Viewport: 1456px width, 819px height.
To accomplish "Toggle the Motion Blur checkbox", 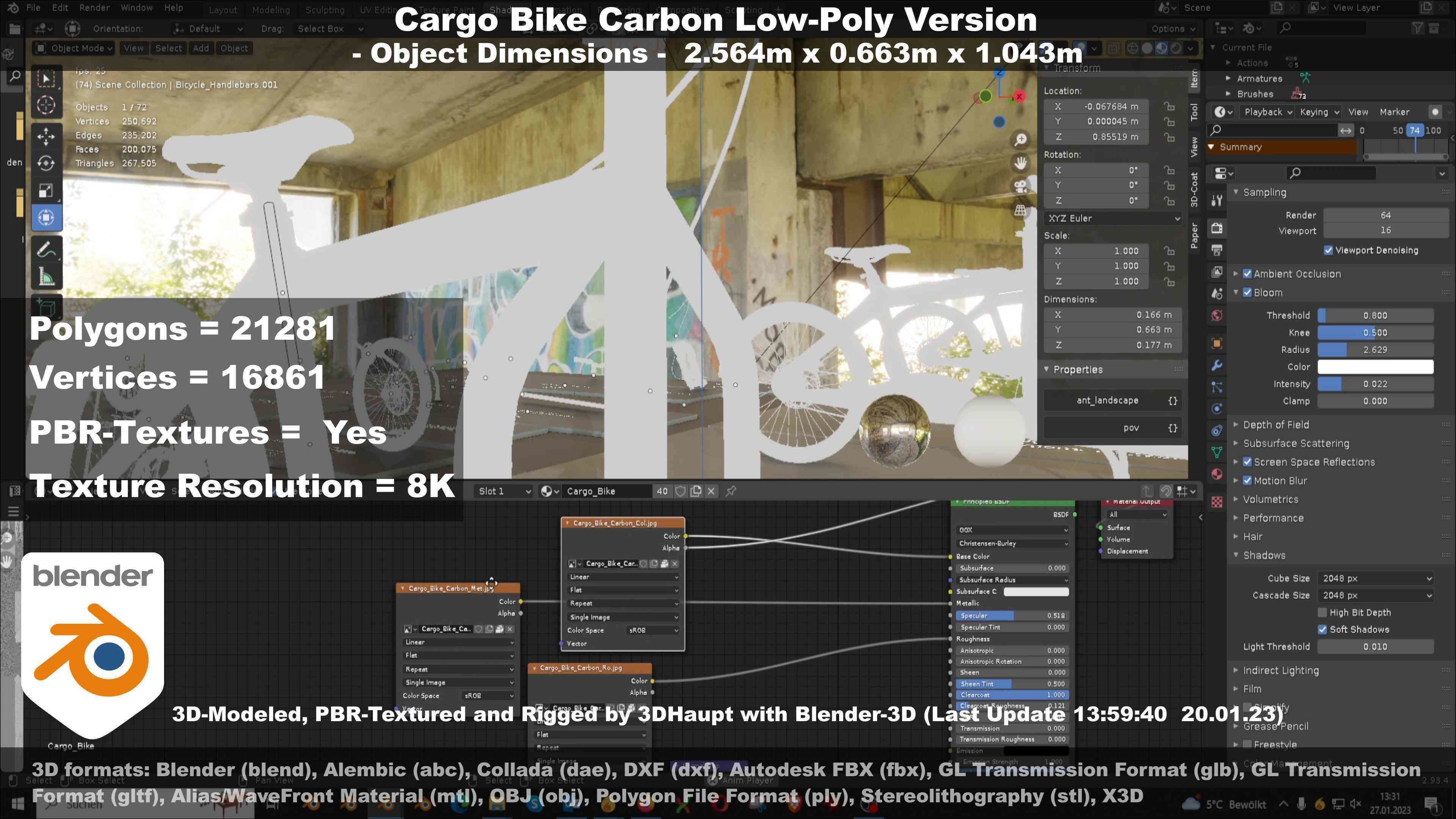I will (x=1247, y=480).
